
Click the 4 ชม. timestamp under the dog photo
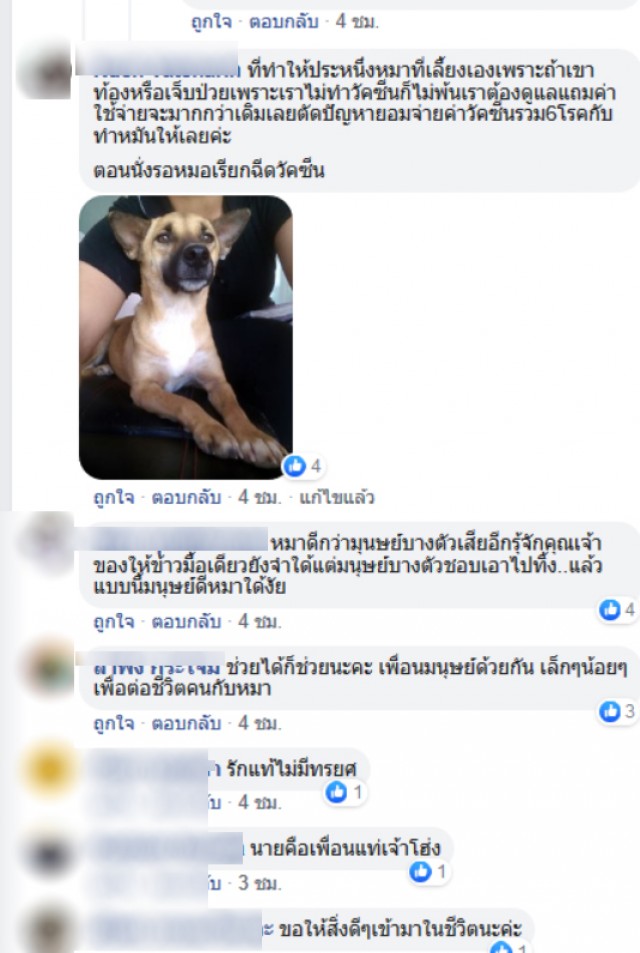point(260,497)
